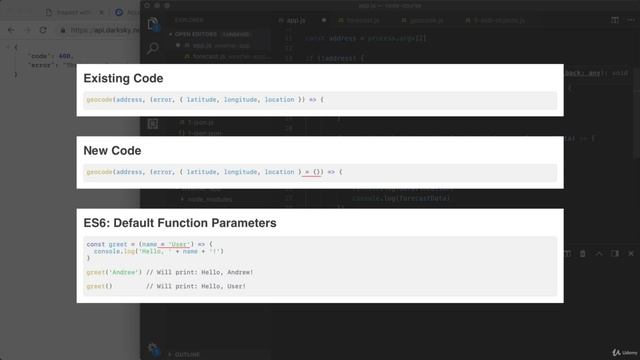The image size is (640, 360).
Task: Select app.js in Open Editors list
Action: pyautogui.click(x=220, y=46)
